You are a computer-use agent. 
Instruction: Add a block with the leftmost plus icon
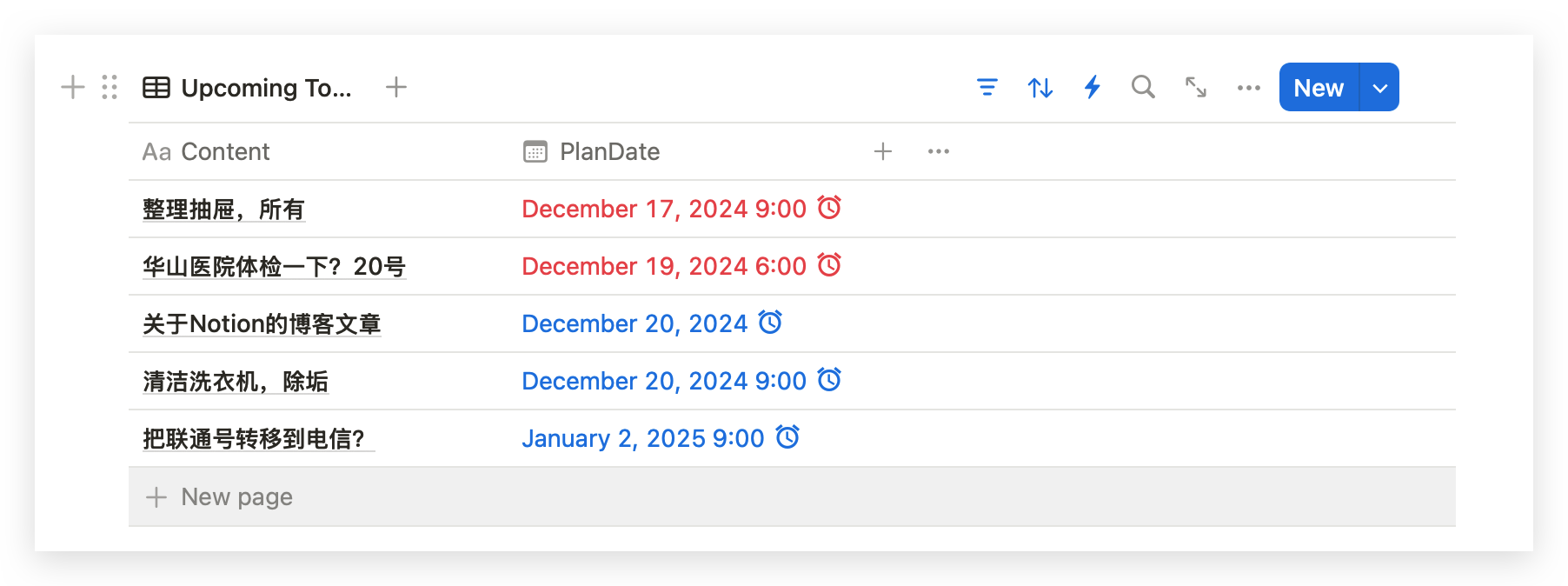point(73,87)
